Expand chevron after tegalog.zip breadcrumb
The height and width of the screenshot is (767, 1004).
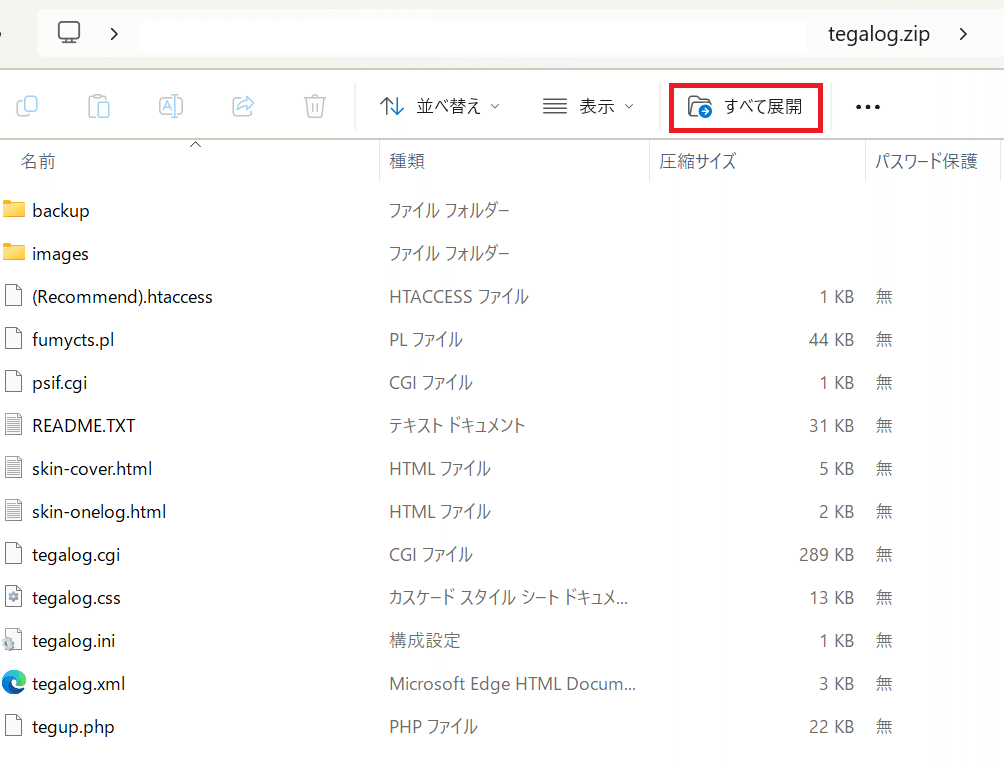pos(963,34)
